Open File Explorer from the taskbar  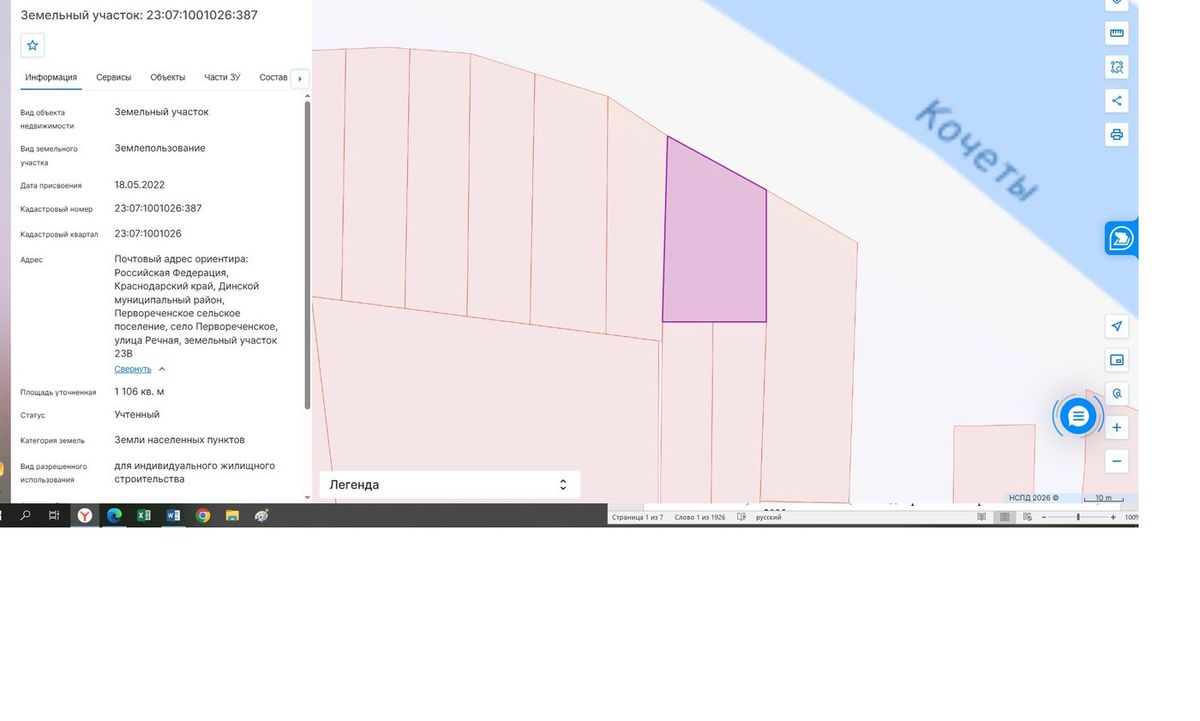click(x=232, y=515)
